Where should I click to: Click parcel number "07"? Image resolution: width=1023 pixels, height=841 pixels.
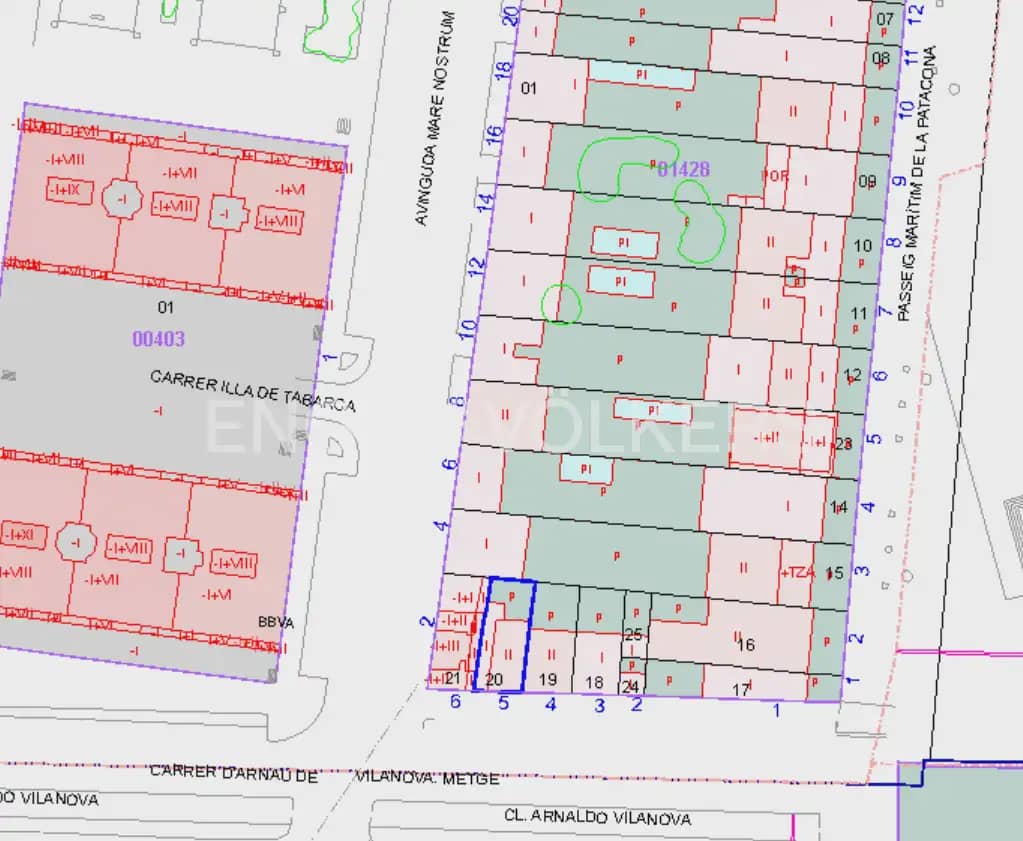(885, 18)
